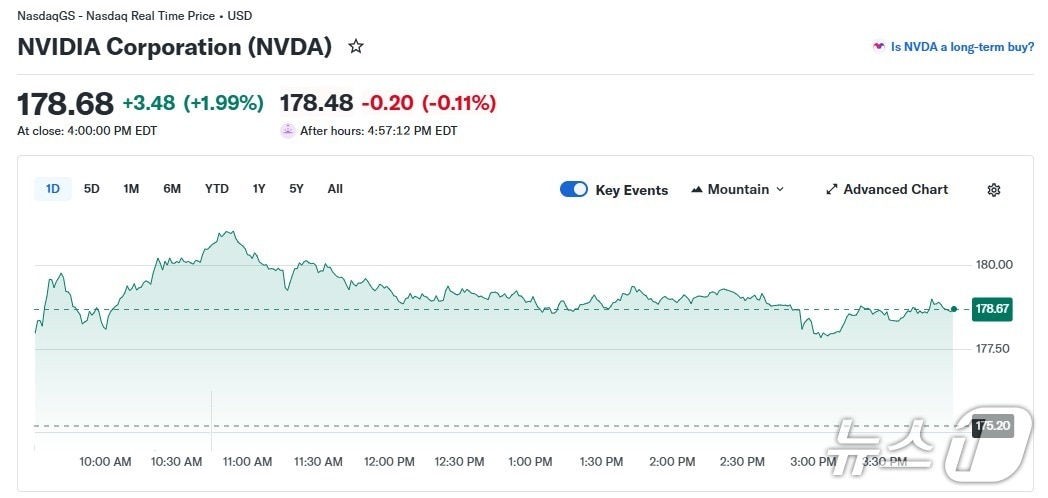Open the Advanced Chart view
Image resolution: width=1048 pixels, height=498 pixels.
(x=895, y=190)
